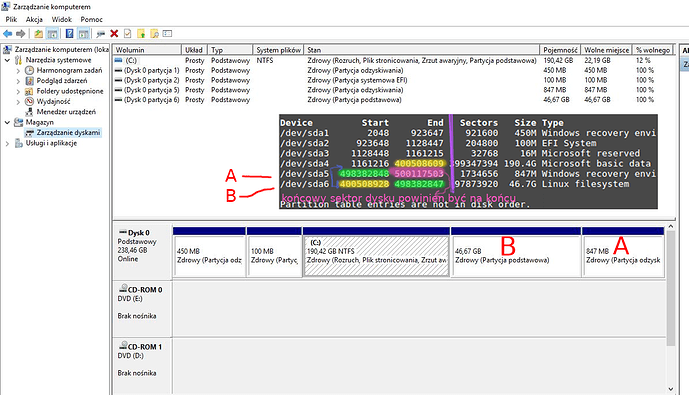Expand the Foldery udostępnione node
This screenshot has height=395, width=689.
coord(18,91)
